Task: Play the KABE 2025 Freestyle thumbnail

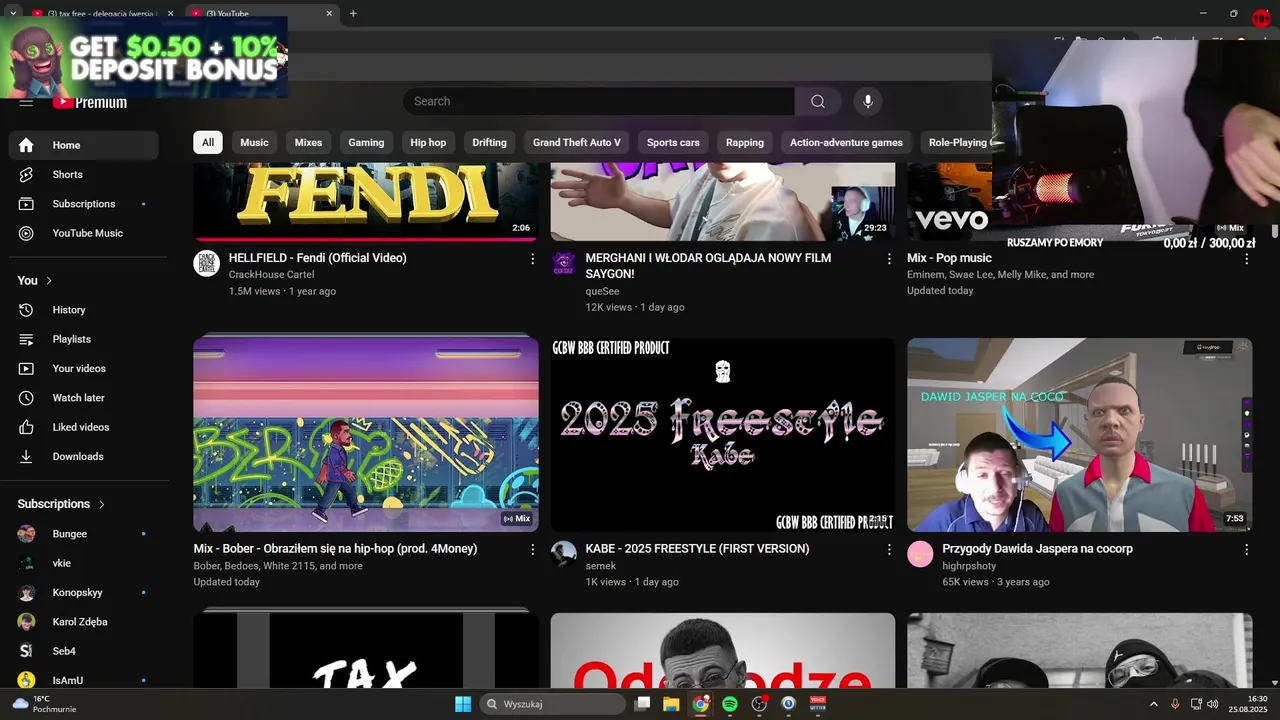Action: [x=723, y=435]
